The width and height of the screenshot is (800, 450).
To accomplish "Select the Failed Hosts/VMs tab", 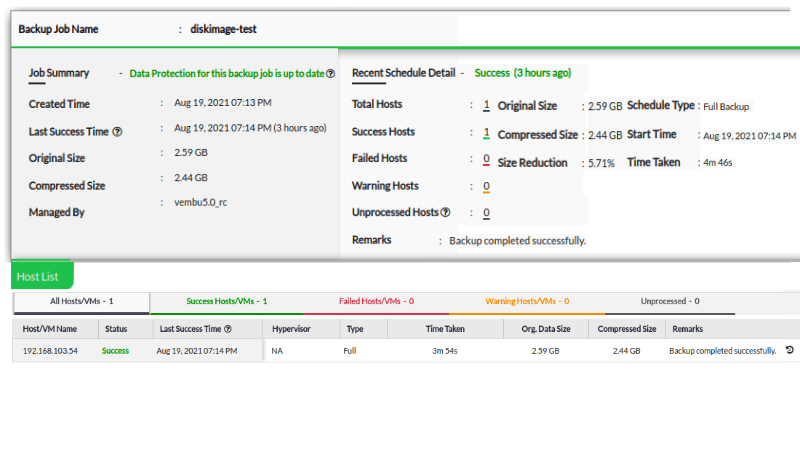I will (x=376, y=301).
